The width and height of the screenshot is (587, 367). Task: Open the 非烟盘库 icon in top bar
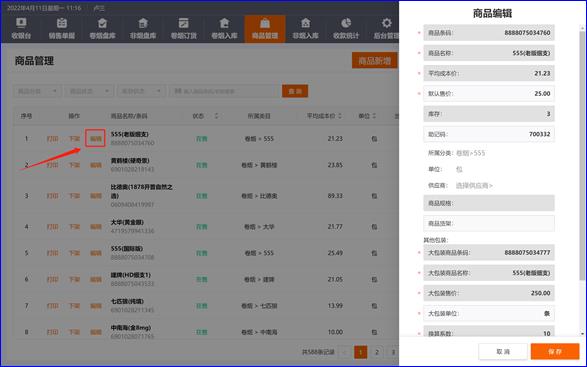coord(143,23)
